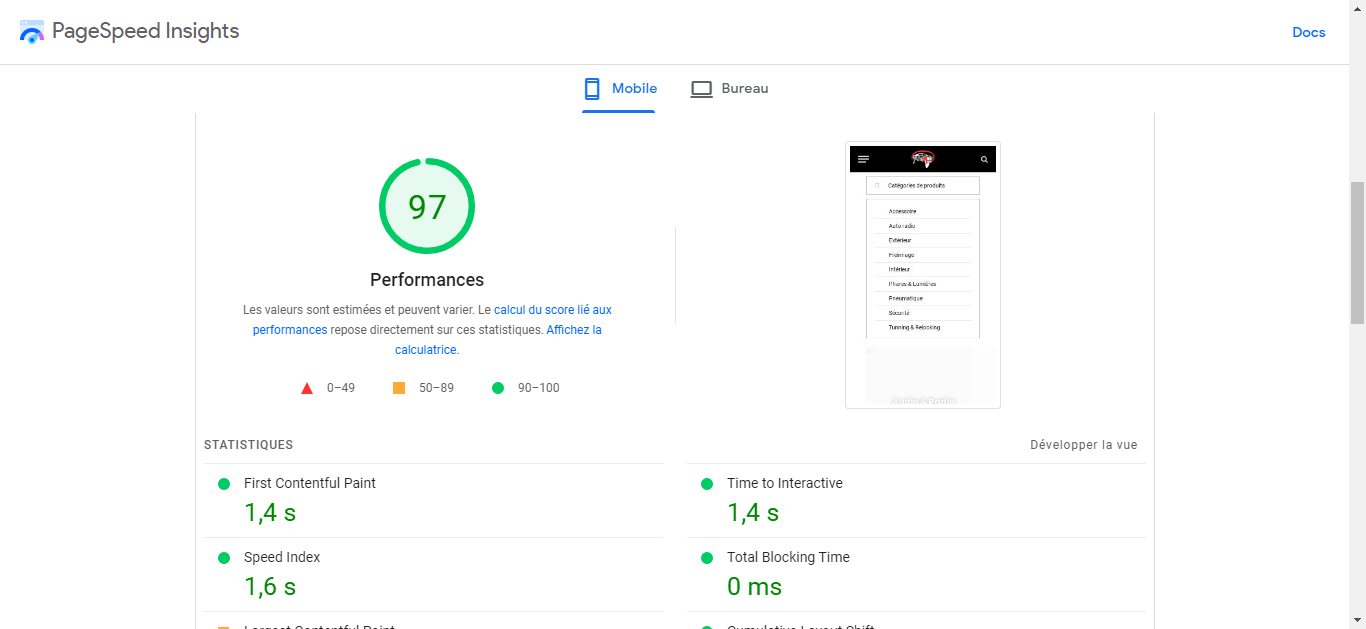
Task: Select the Speed Index label
Action: 282,557
